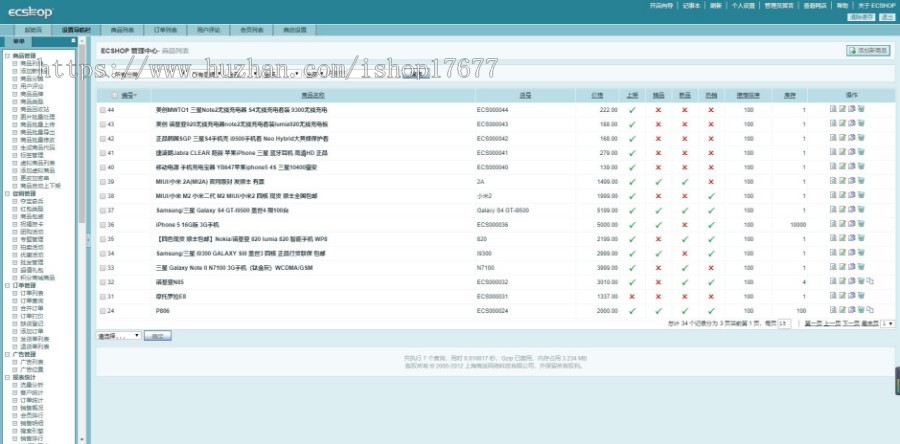
Task: Open the view icon for product 44
Action: 833,108
